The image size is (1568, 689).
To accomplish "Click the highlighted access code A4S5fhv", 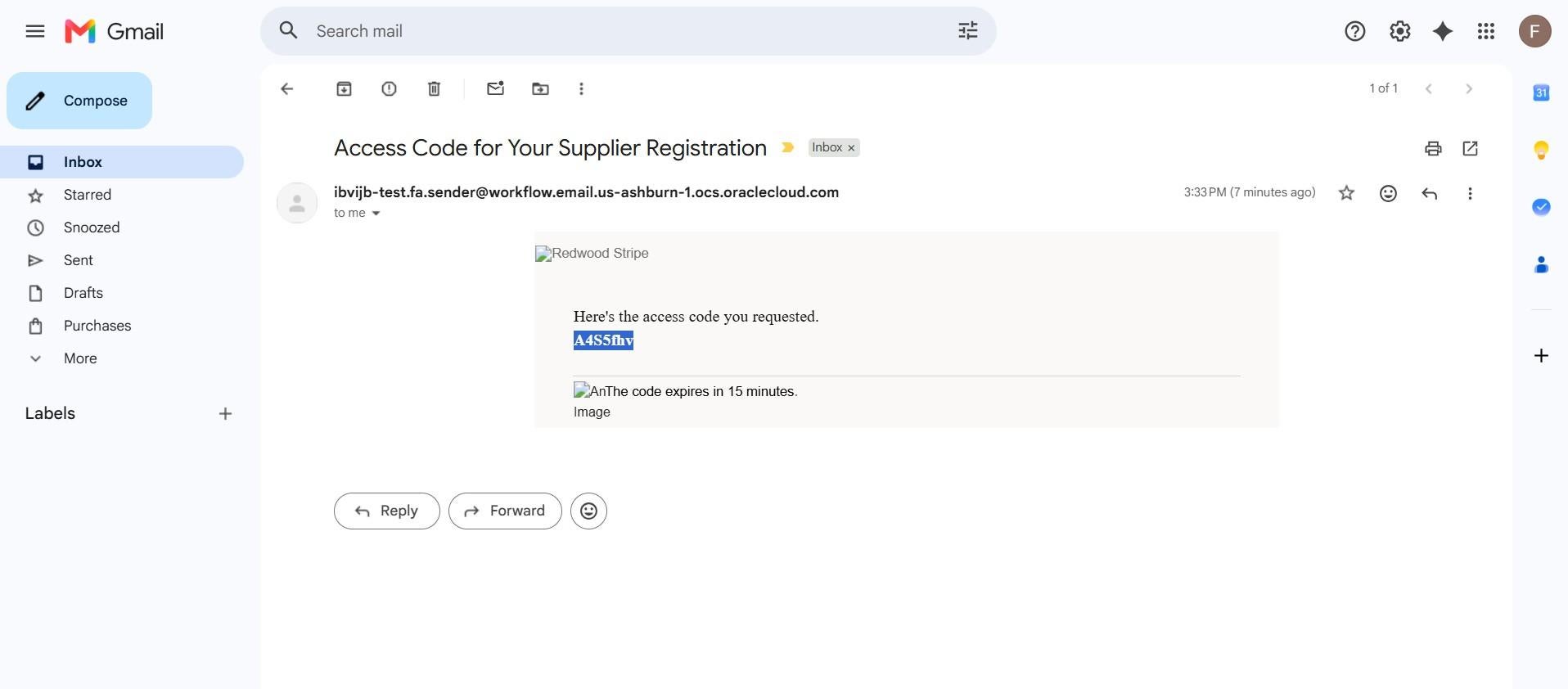I will coord(603,340).
